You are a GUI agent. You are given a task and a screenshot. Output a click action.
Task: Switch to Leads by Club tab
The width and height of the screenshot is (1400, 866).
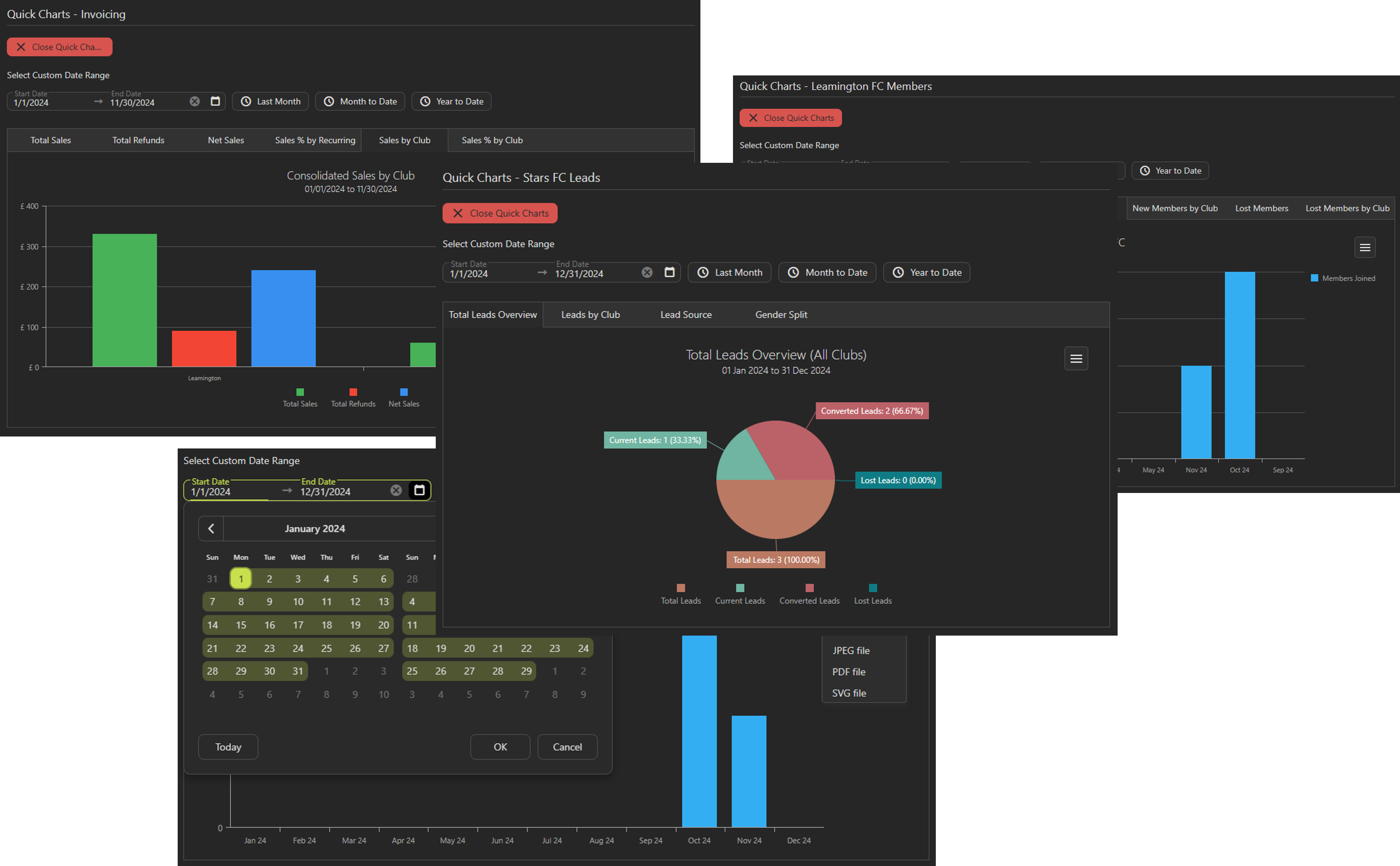(x=590, y=314)
